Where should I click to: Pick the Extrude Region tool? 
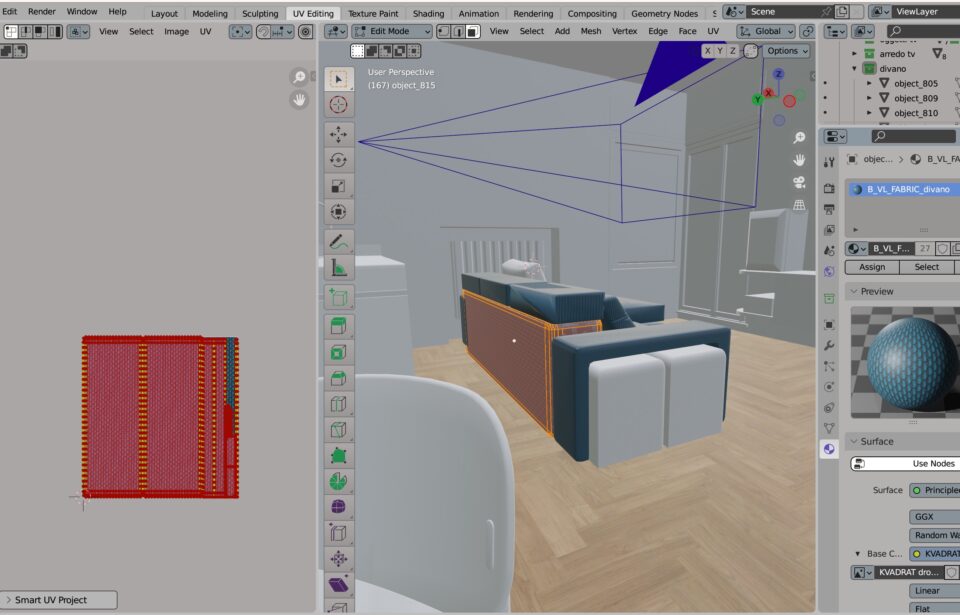(x=338, y=325)
